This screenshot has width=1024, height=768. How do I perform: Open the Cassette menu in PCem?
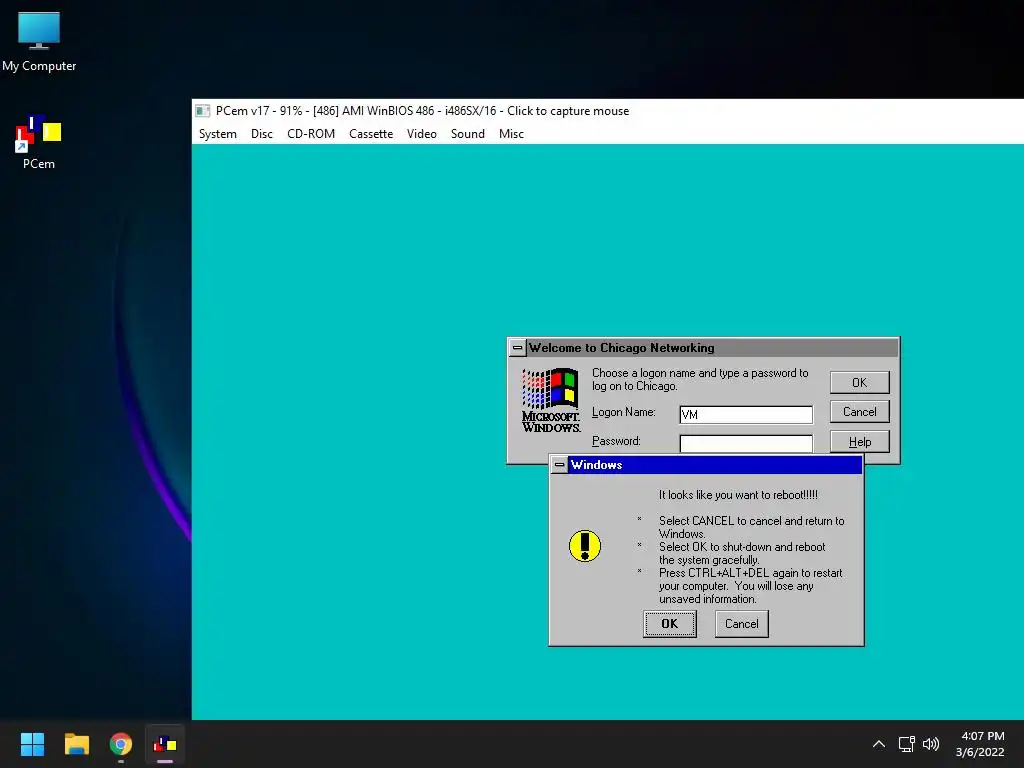pos(371,134)
